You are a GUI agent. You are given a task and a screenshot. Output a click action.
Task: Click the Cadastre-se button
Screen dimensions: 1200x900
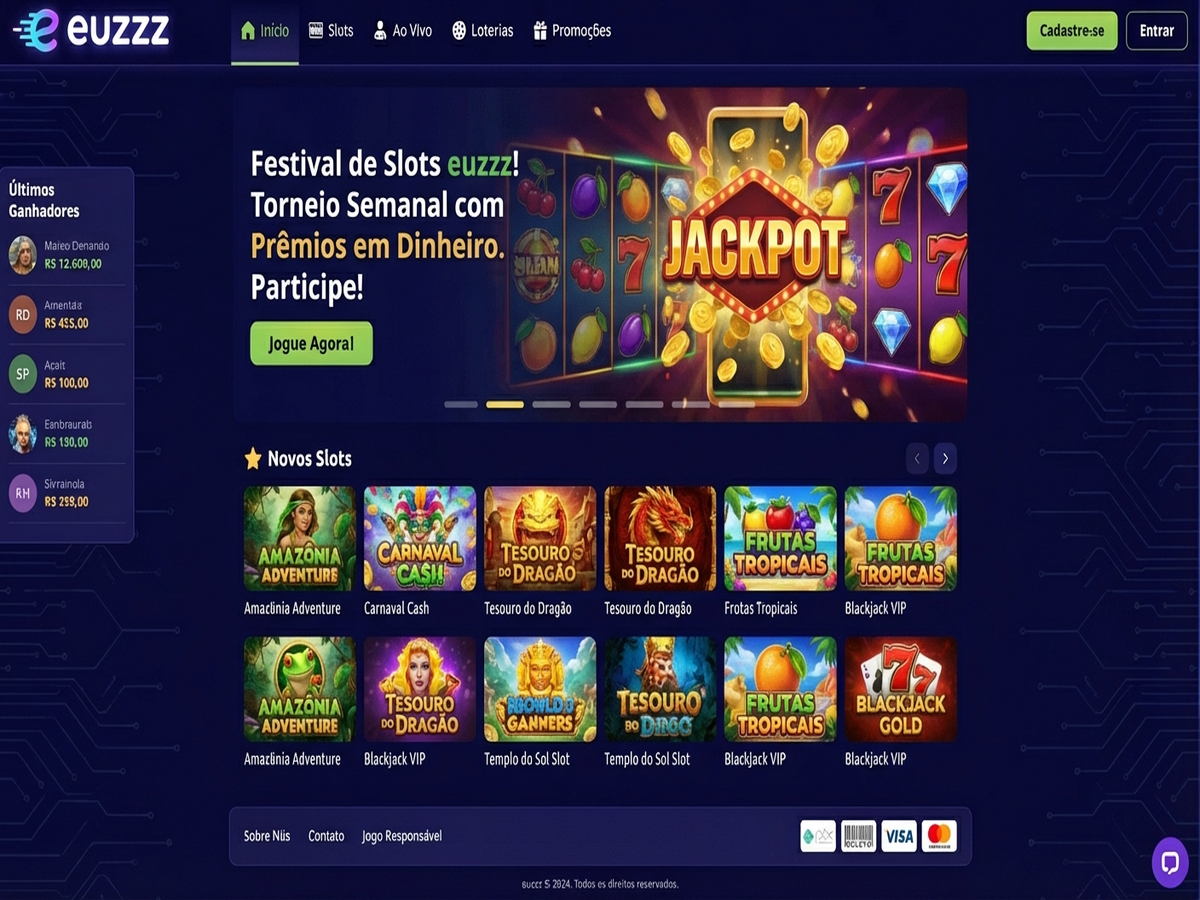tap(1072, 31)
